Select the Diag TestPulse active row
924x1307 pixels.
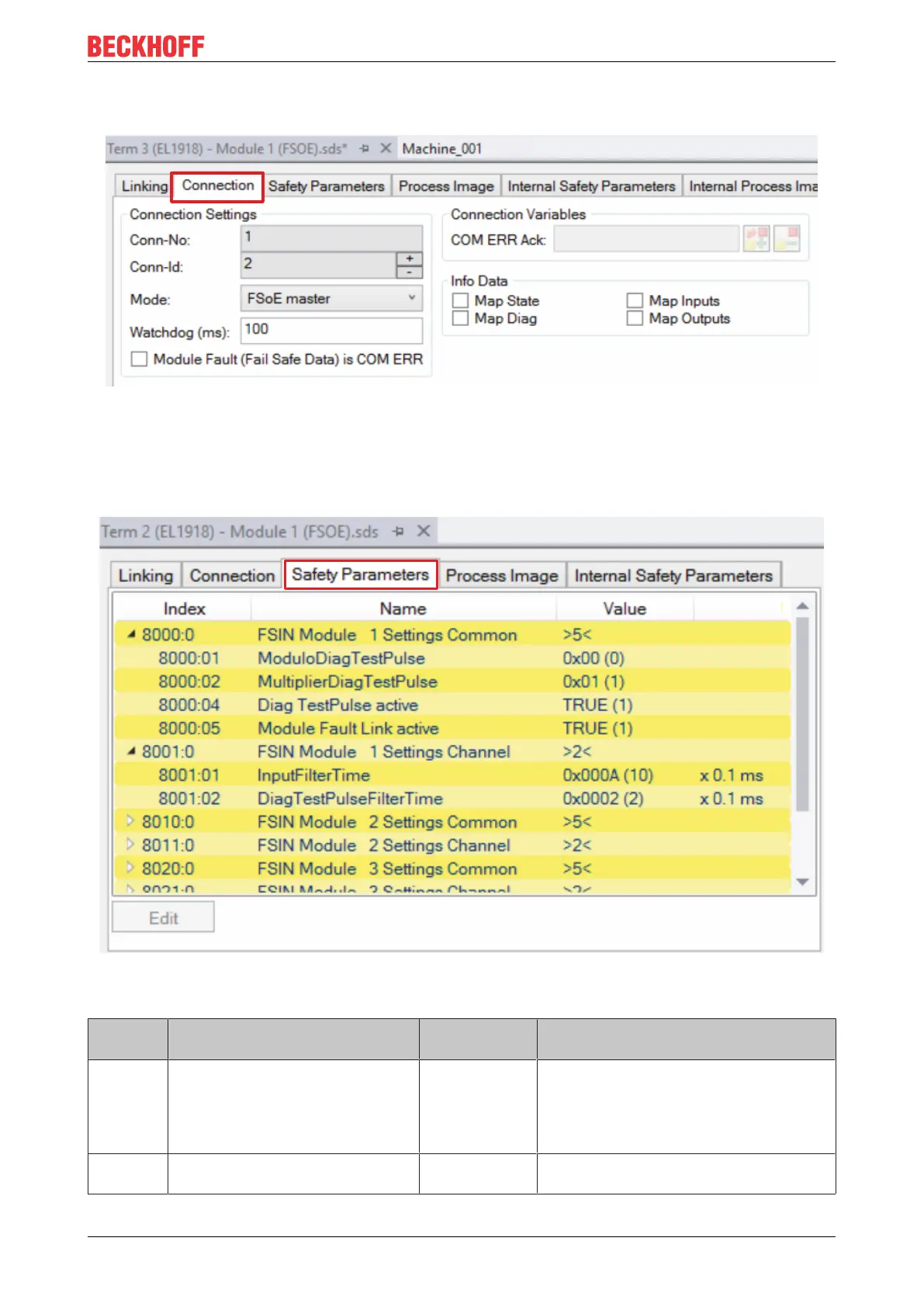pyautogui.click(x=453, y=705)
